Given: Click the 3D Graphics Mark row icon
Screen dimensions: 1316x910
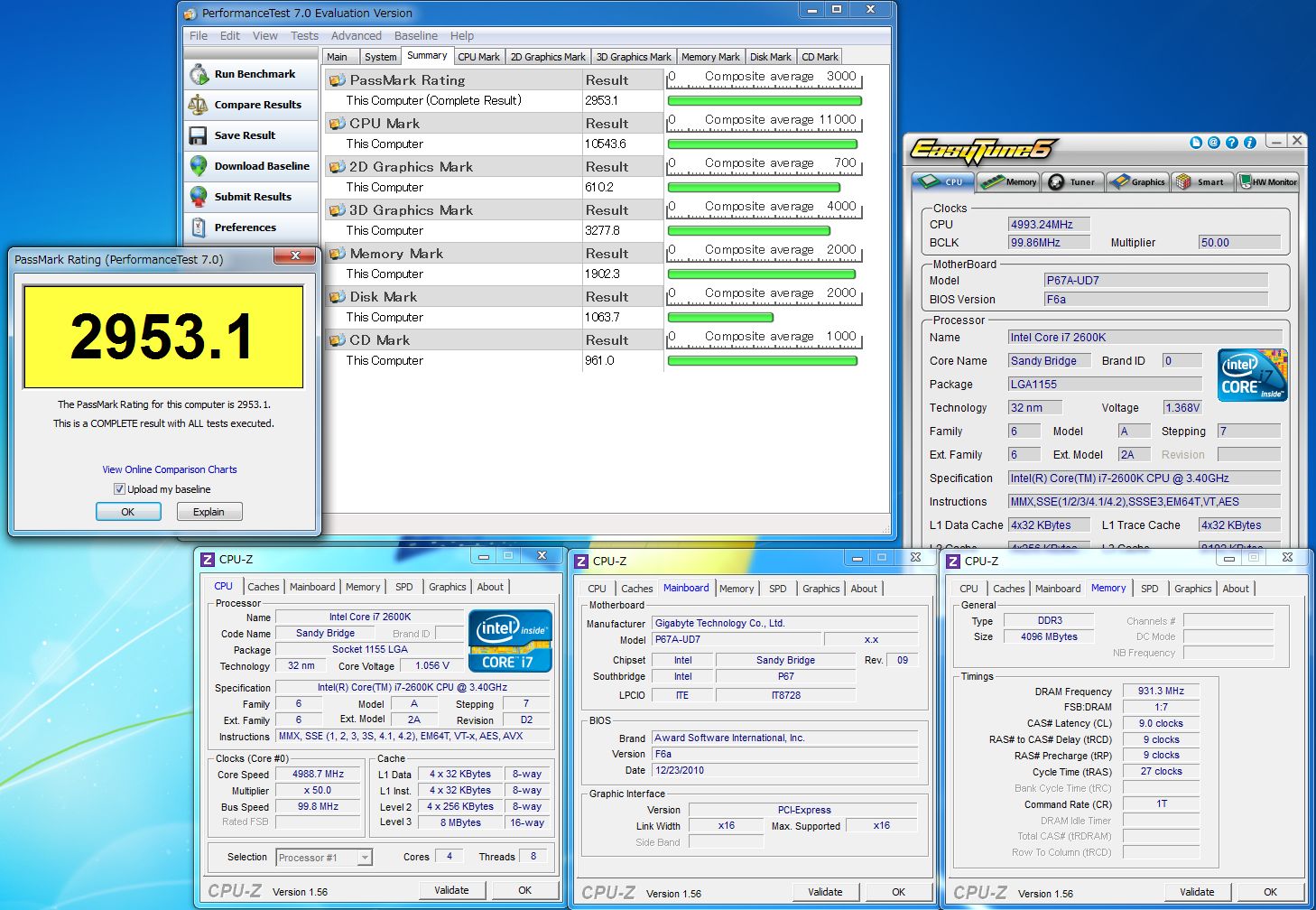Looking at the screenshot, I should click(x=338, y=210).
